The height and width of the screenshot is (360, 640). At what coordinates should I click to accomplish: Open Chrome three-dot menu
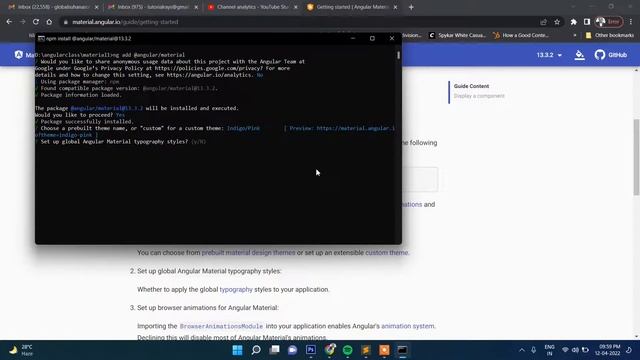631,22
